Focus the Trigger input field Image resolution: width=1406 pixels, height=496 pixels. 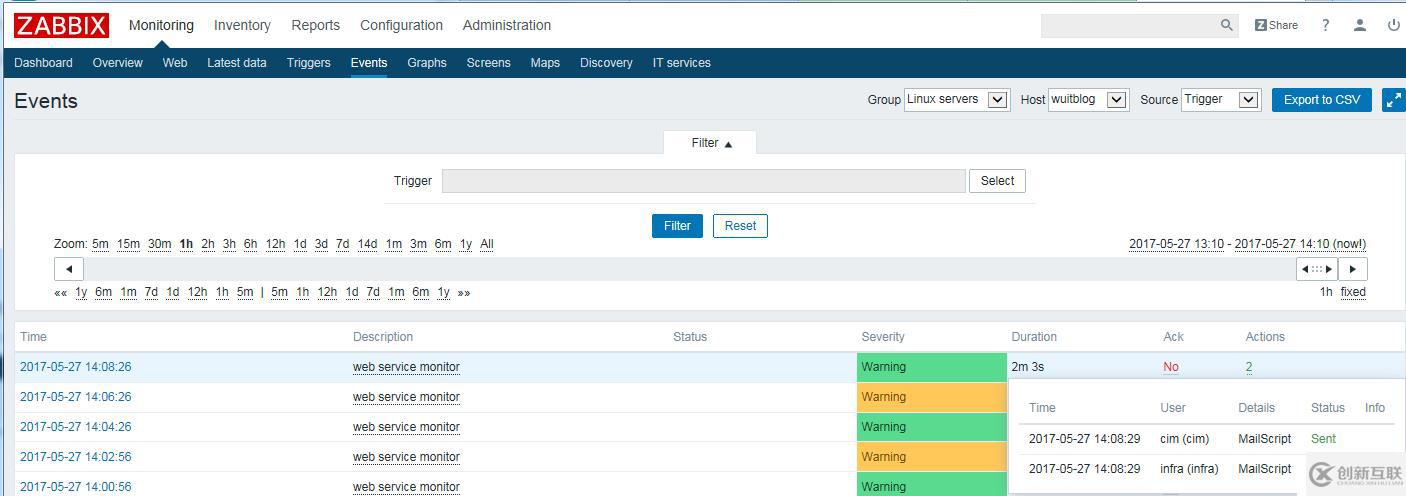click(x=704, y=181)
